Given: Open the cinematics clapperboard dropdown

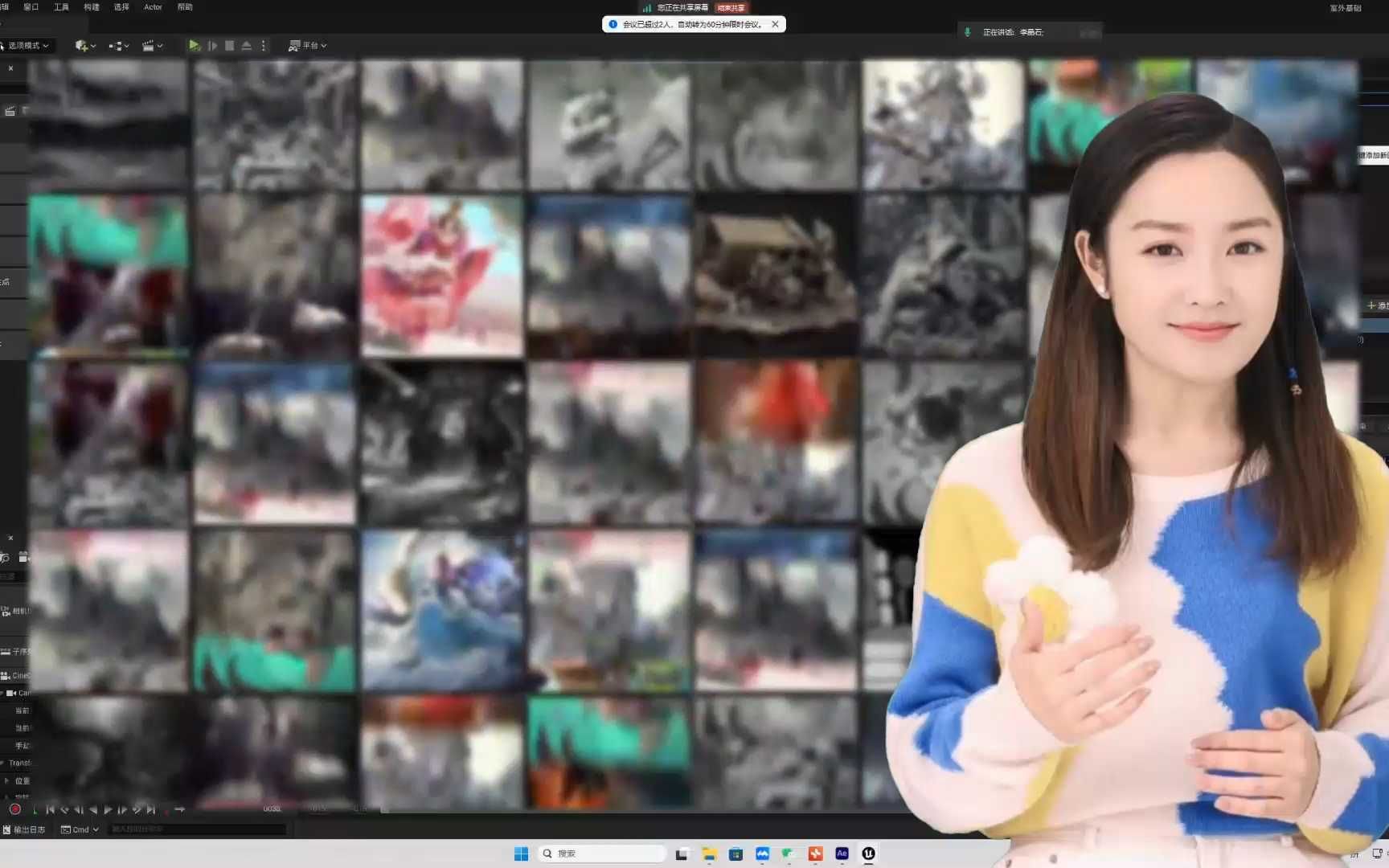Looking at the screenshot, I should (x=152, y=46).
